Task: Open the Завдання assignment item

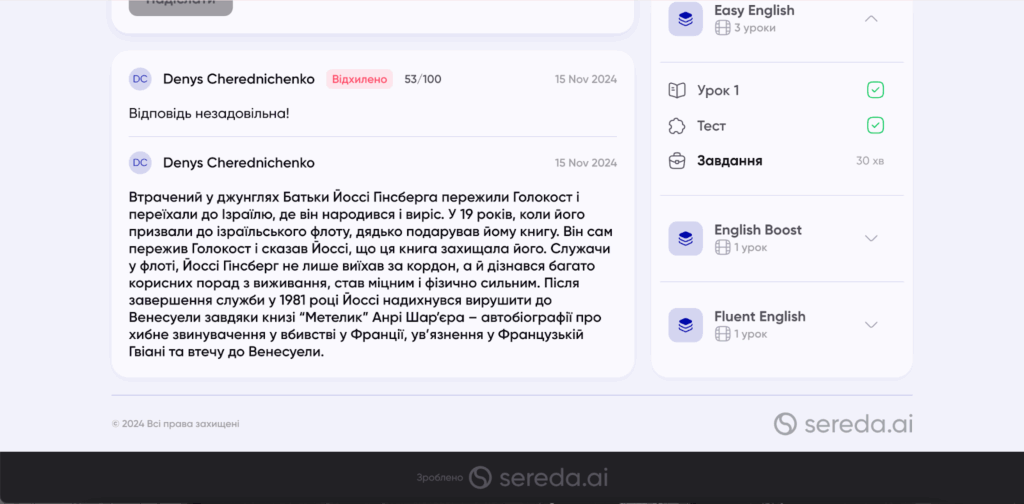Action: [x=730, y=161]
